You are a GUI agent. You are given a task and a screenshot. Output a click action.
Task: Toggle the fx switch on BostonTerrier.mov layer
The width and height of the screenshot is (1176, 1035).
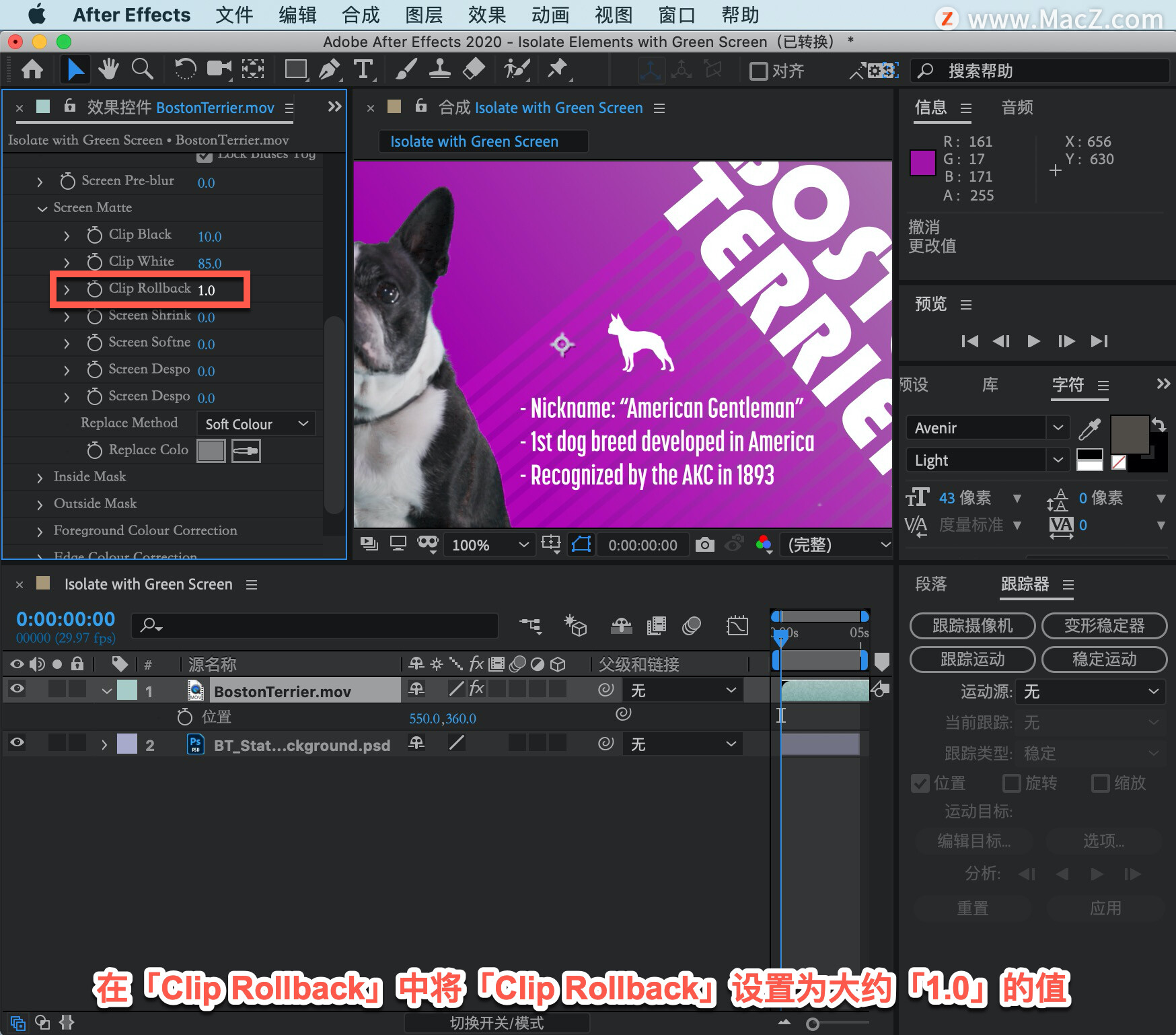click(x=476, y=689)
